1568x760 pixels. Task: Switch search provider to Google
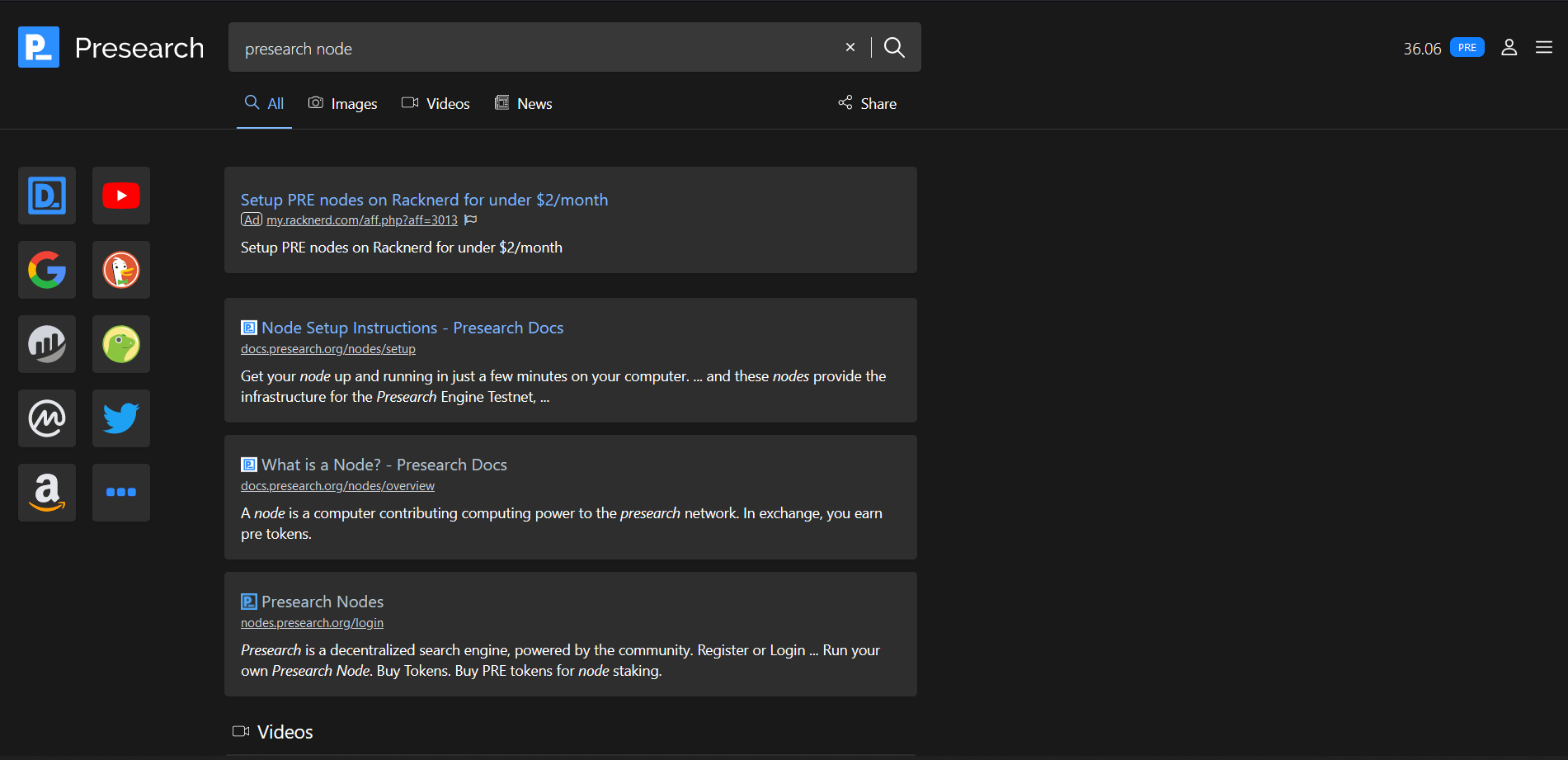coord(47,270)
